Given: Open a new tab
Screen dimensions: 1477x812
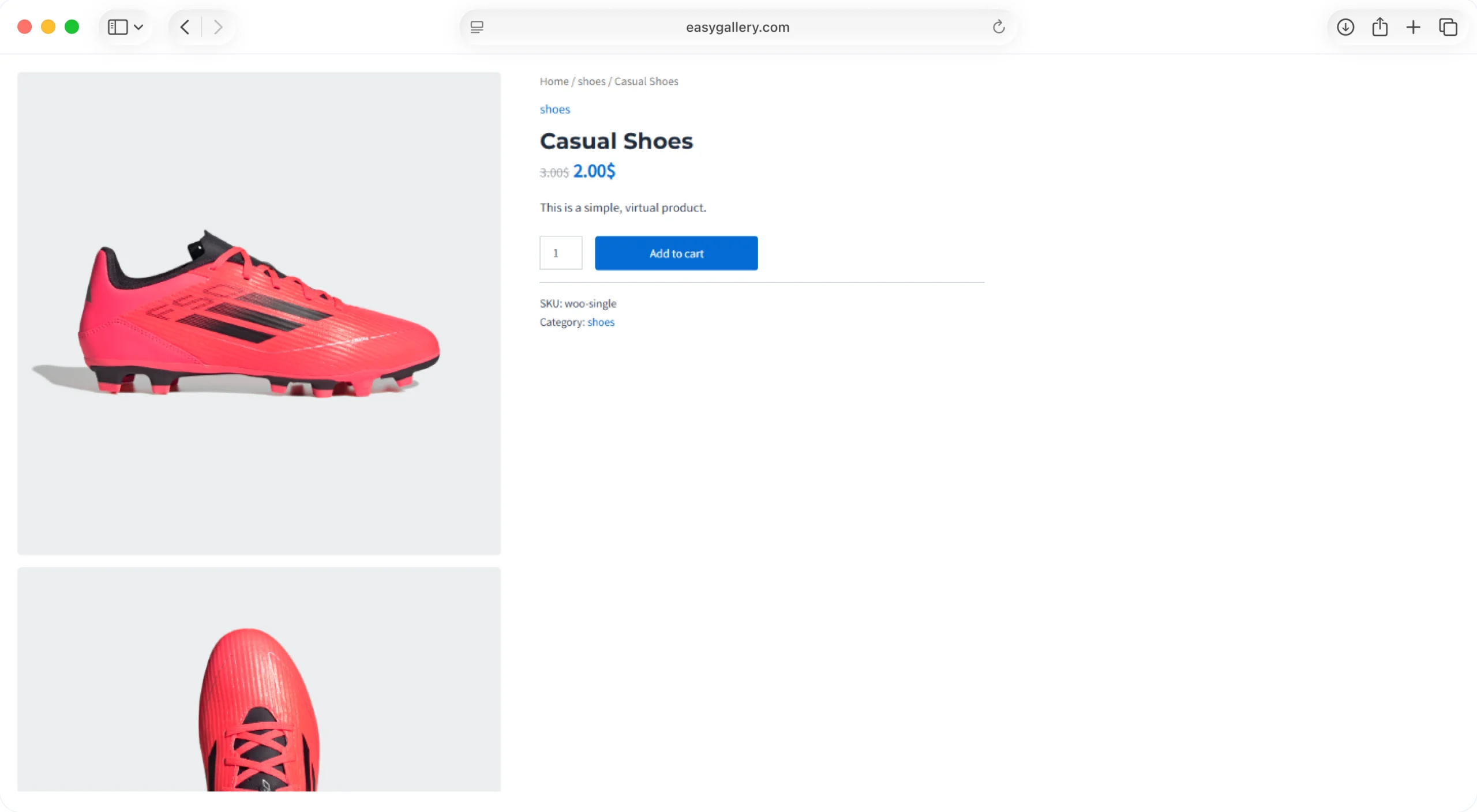Looking at the screenshot, I should (x=1413, y=27).
